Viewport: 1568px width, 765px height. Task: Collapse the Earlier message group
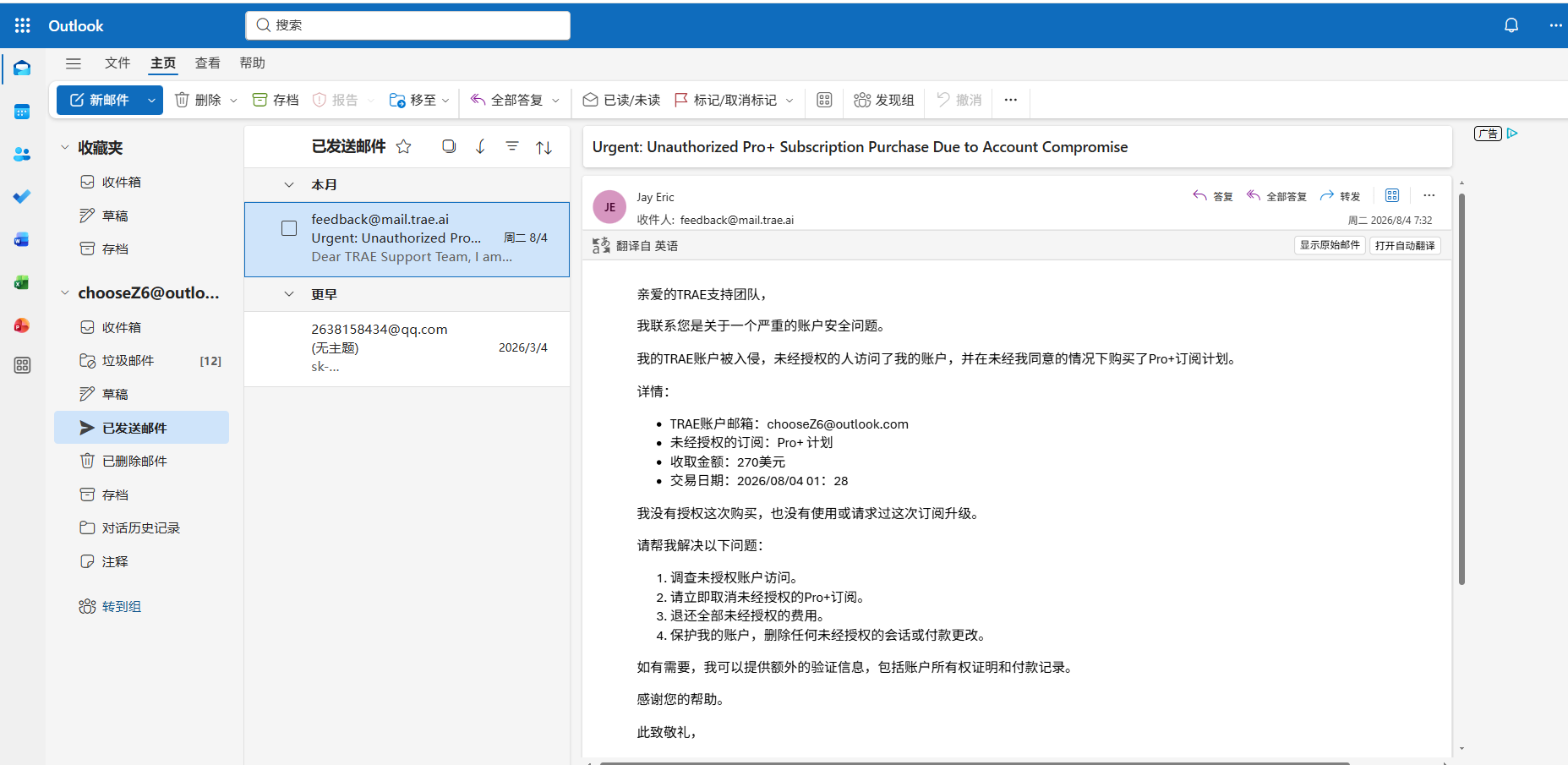click(289, 294)
